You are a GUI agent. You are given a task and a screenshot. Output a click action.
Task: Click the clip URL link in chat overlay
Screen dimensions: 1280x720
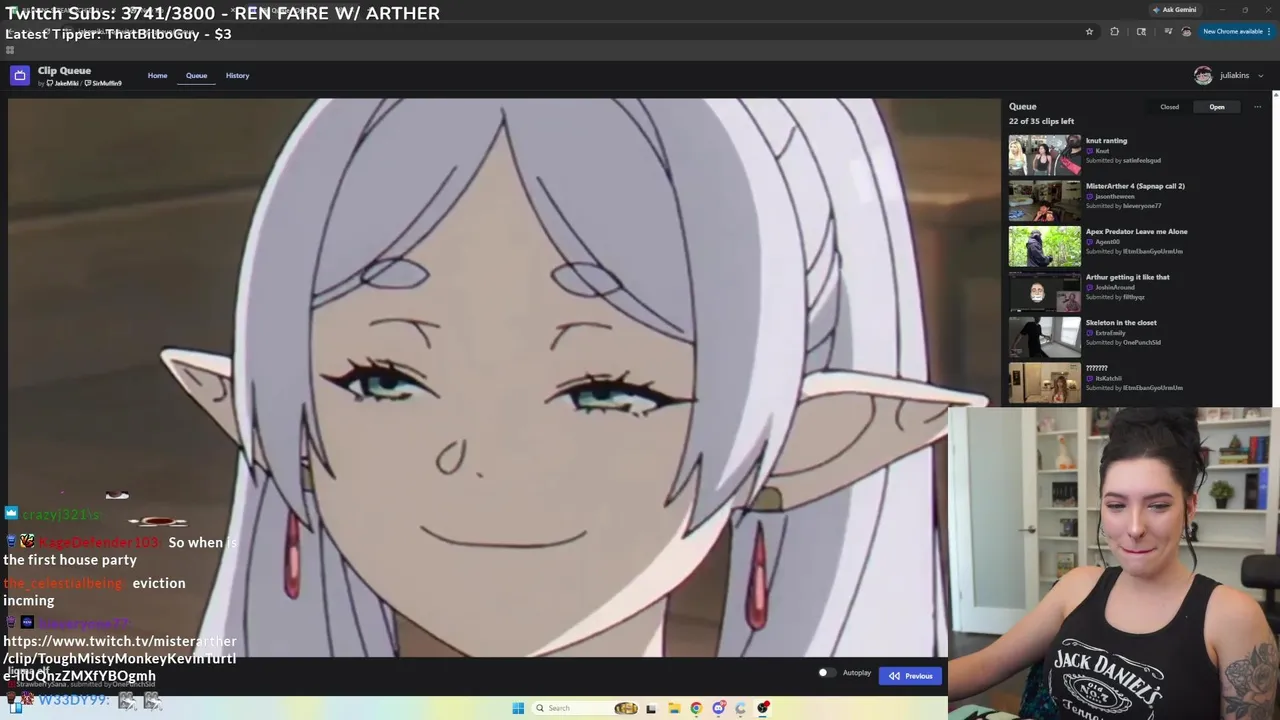120,658
